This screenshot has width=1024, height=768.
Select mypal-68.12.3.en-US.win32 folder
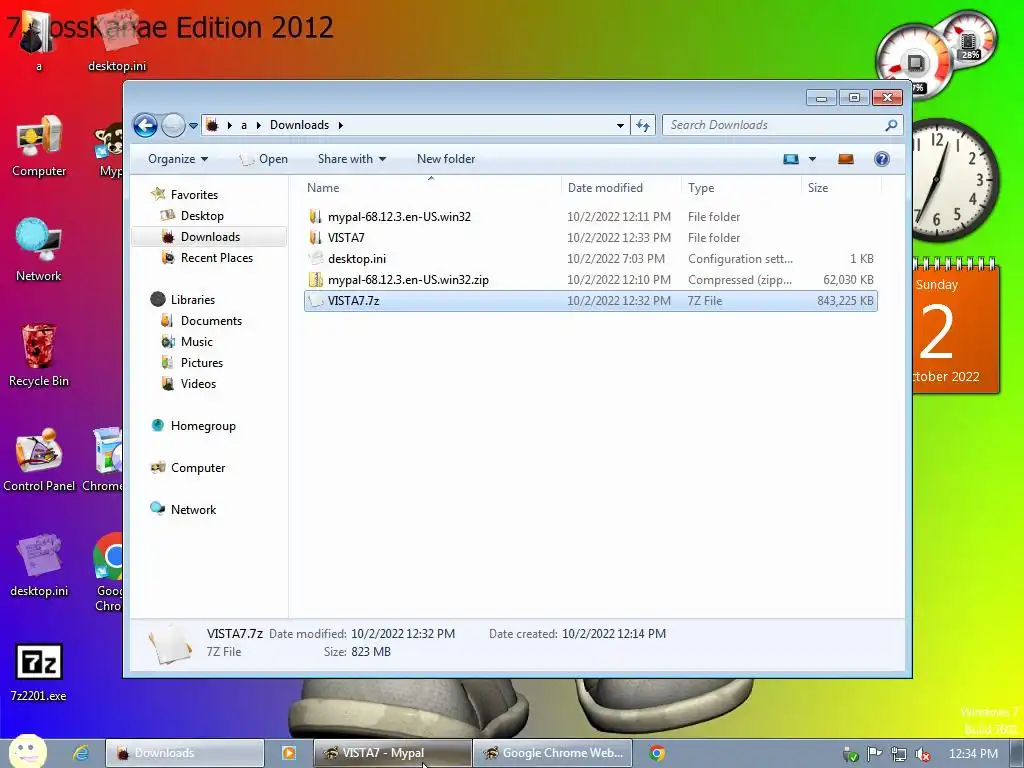click(590, 217)
